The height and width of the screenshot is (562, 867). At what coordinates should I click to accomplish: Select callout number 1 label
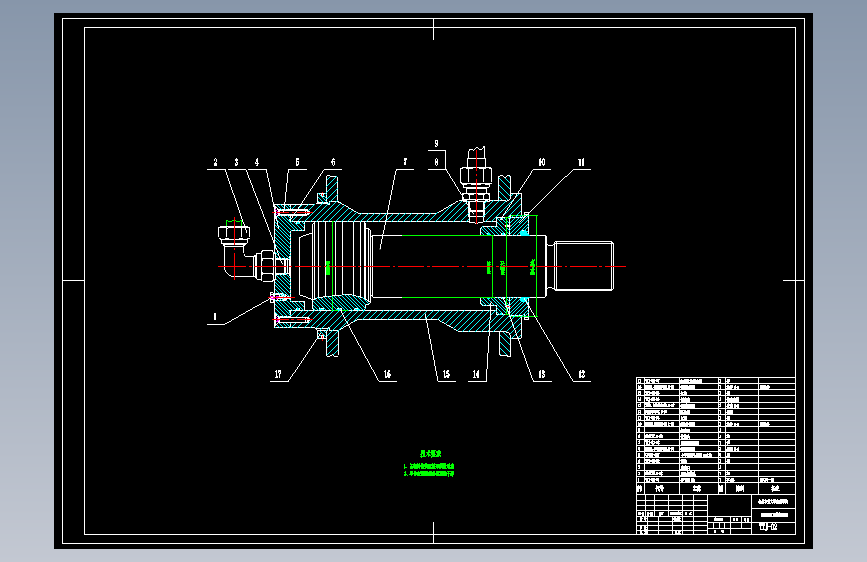(x=215, y=318)
